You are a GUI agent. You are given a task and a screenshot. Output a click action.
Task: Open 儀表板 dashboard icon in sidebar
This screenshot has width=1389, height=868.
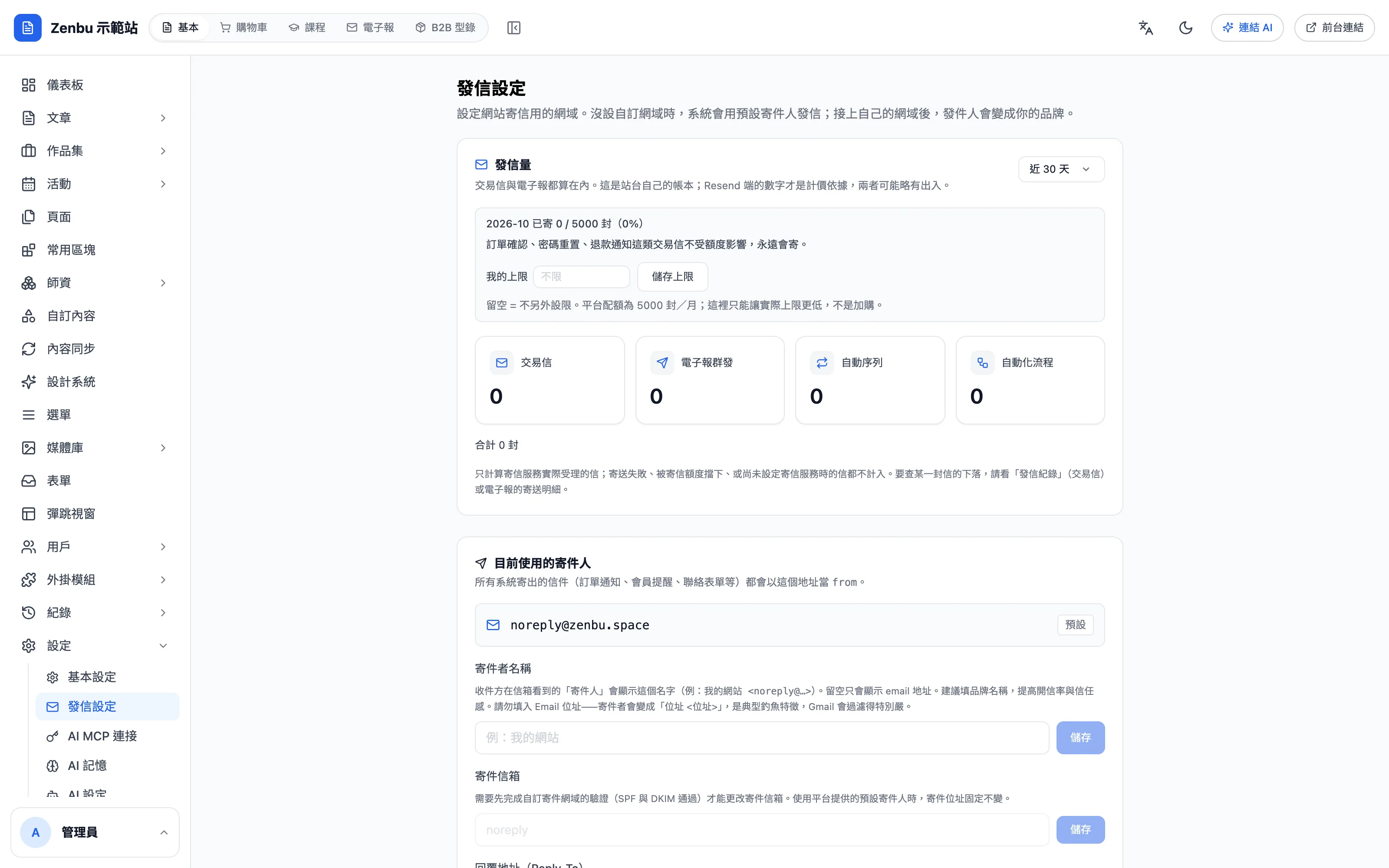(x=29, y=85)
